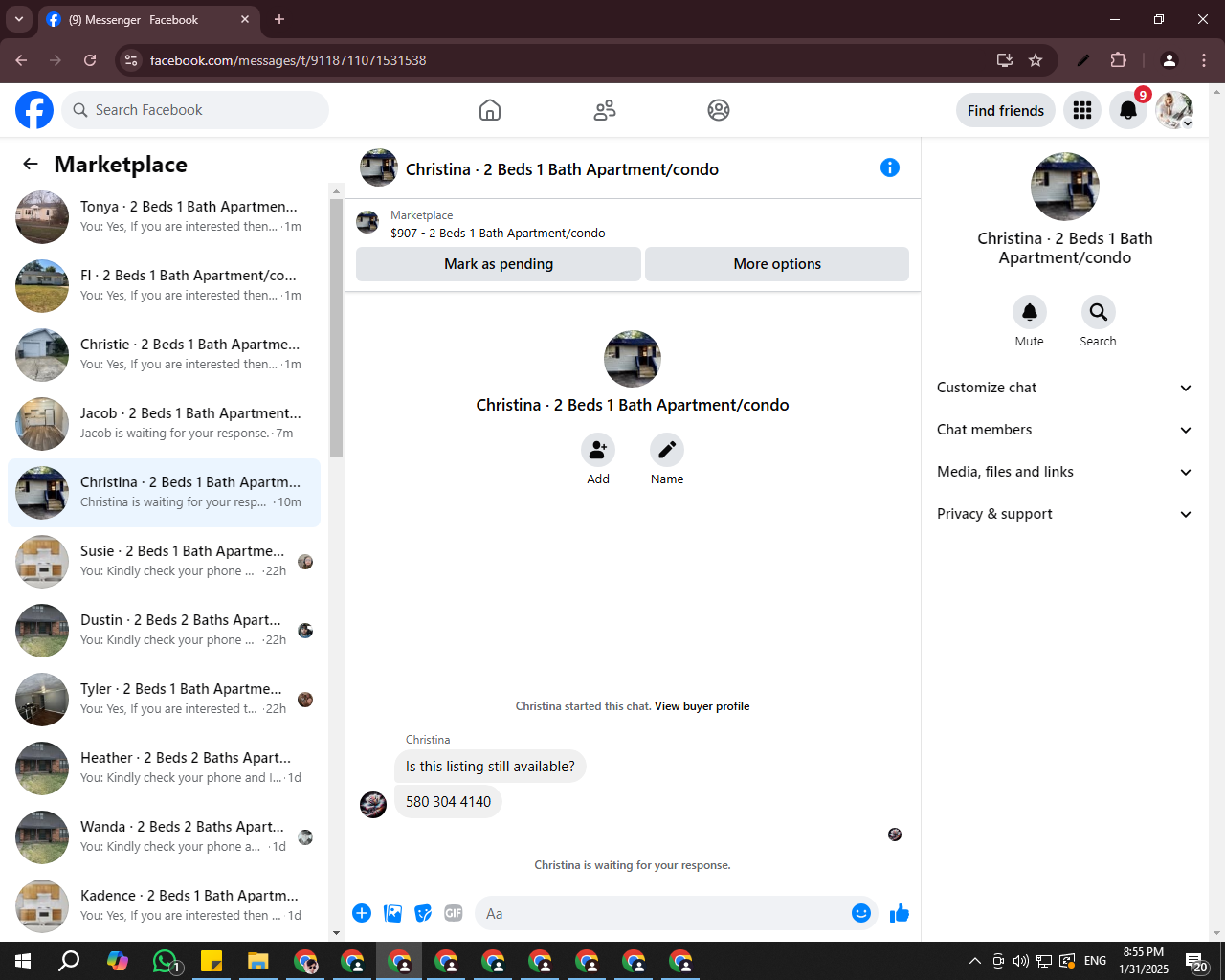Open Windows taskbar search

tap(70, 961)
